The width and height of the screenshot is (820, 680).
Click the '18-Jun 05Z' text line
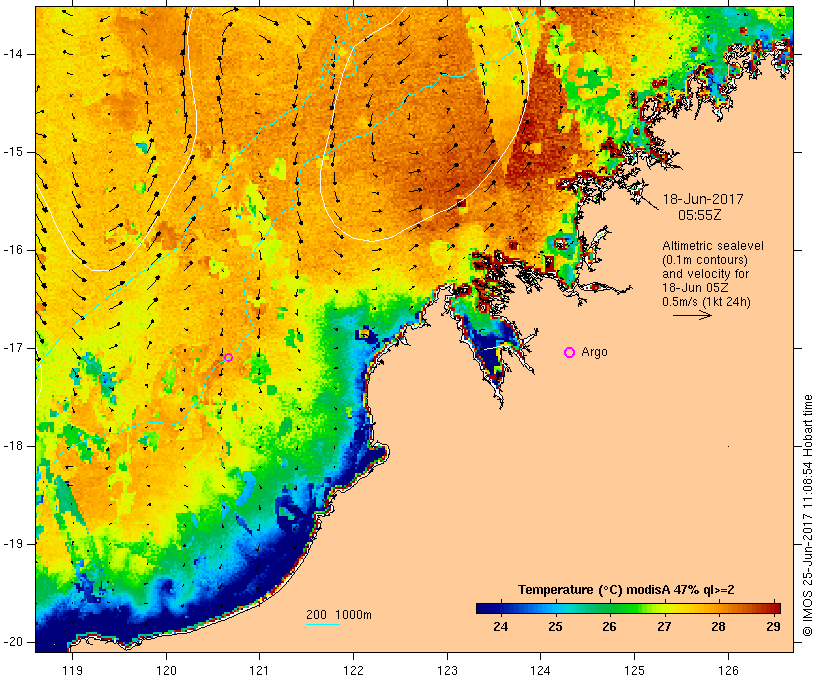(695, 288)
